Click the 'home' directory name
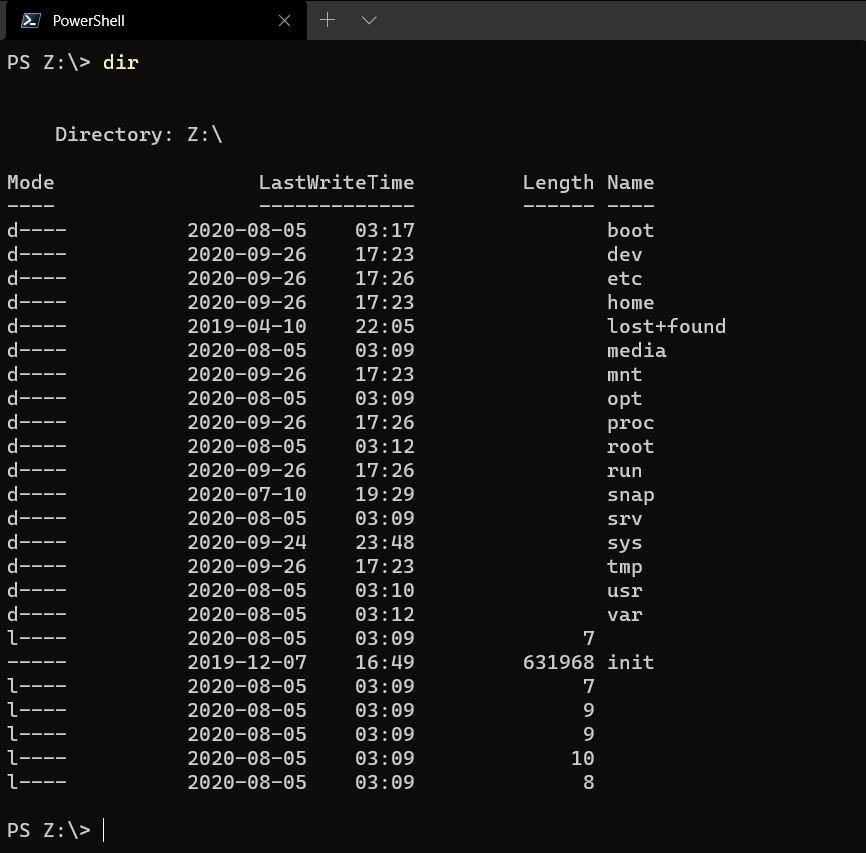 pyautogui.click(x=630, y=302)
